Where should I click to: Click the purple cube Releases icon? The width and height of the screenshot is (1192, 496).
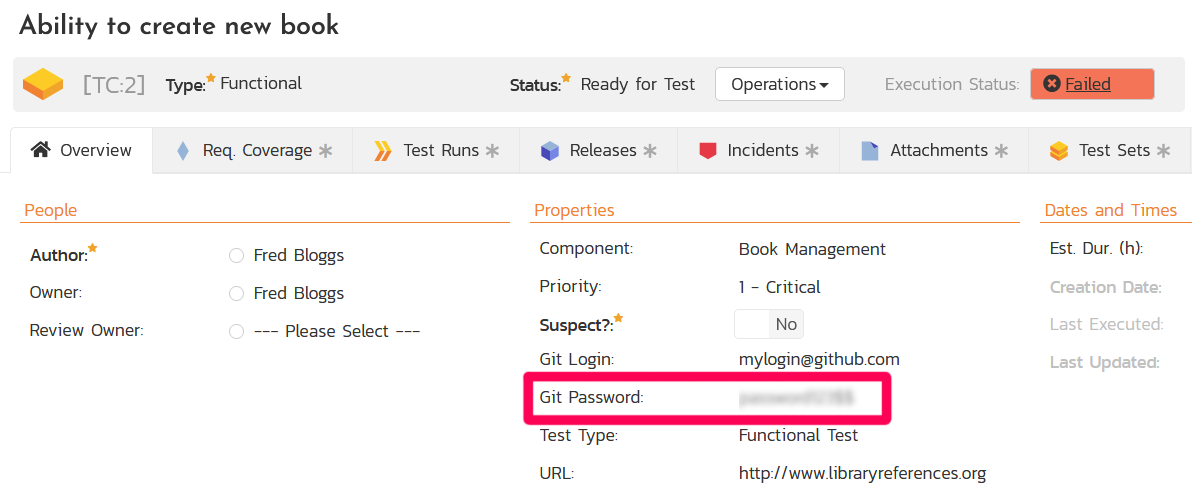[x=549, y=151]
